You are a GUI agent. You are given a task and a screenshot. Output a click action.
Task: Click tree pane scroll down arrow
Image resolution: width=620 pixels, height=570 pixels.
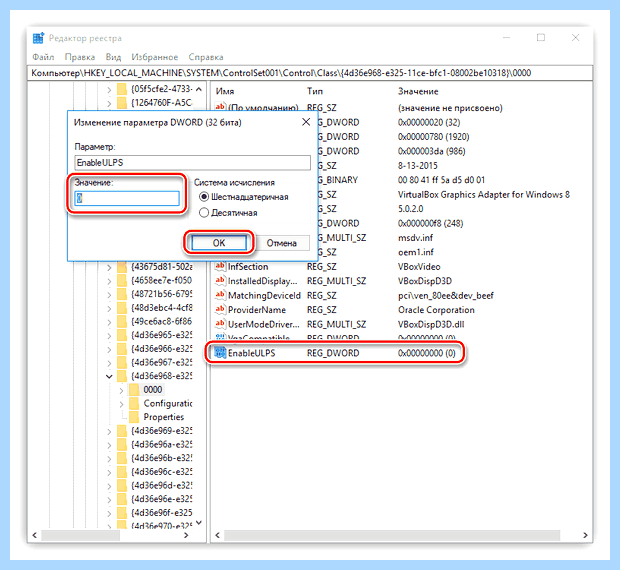click(x=199, y=523)
